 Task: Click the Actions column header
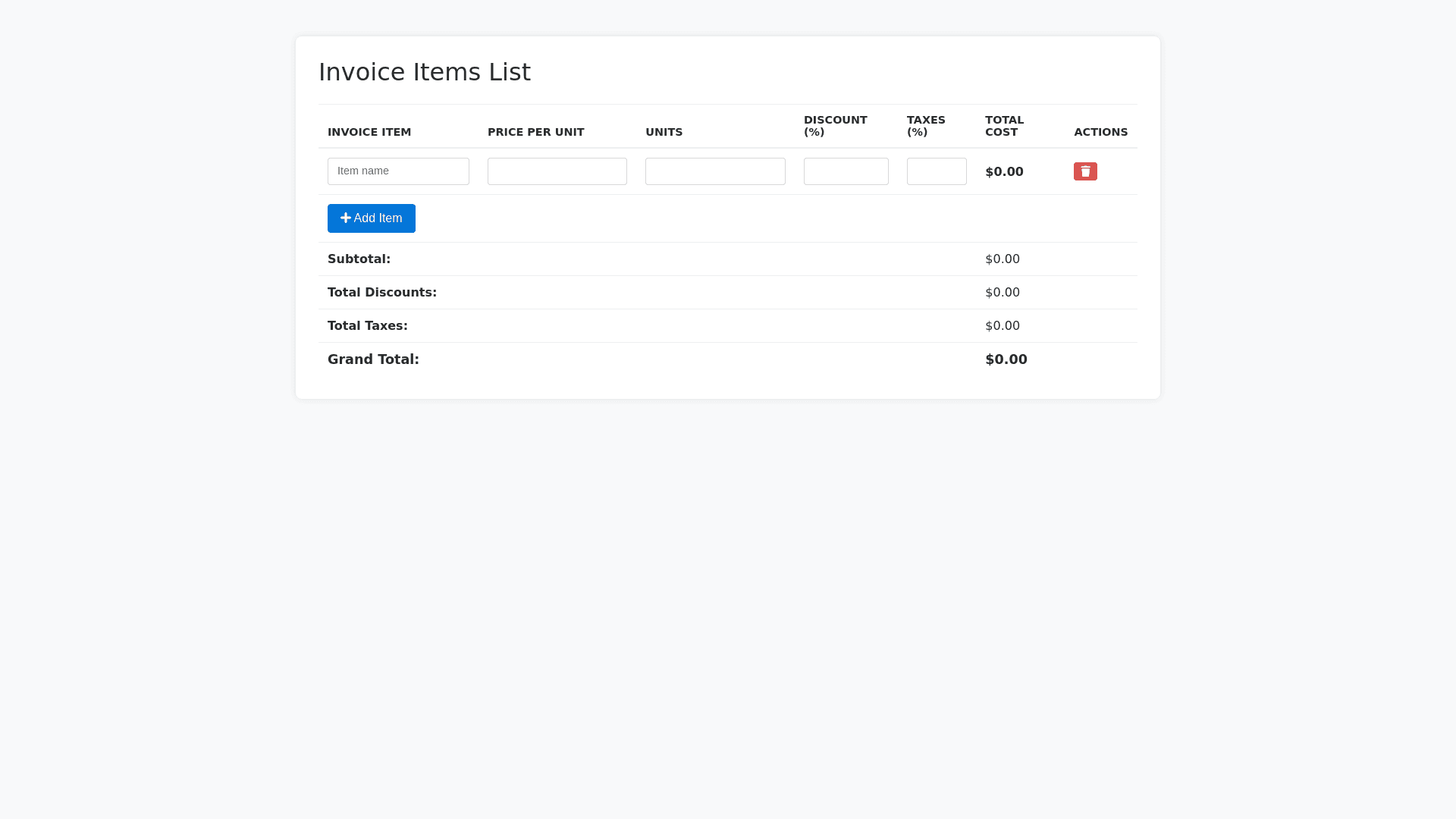tap(1100, 132)
